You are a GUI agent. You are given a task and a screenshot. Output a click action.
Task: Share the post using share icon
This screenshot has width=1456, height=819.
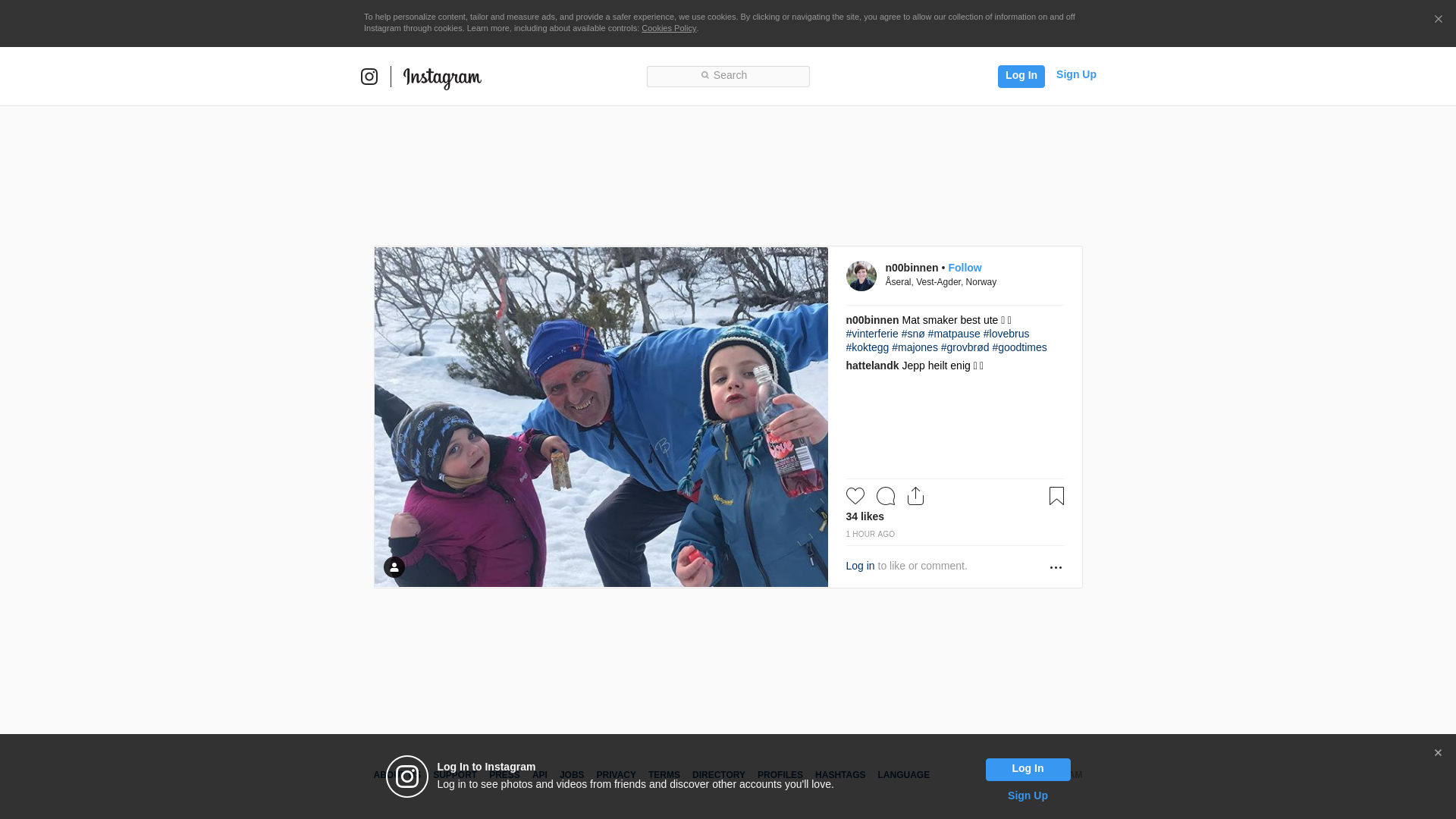tap(915, 496)
